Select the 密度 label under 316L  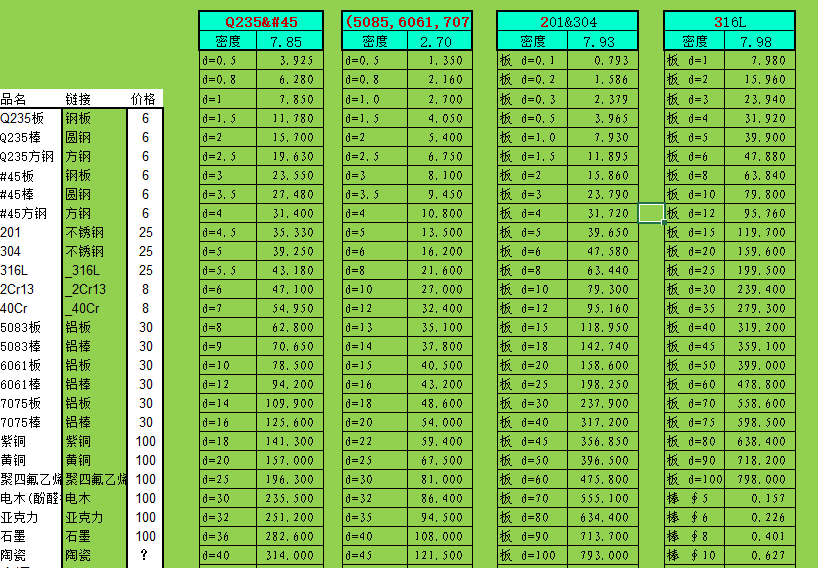point(694,41)
